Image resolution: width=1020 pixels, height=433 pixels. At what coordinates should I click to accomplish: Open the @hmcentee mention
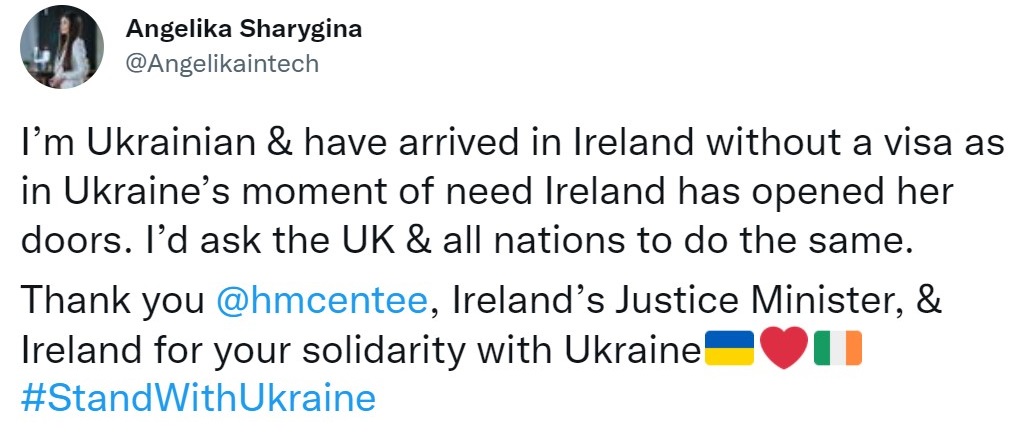click(x=321, y=302)
